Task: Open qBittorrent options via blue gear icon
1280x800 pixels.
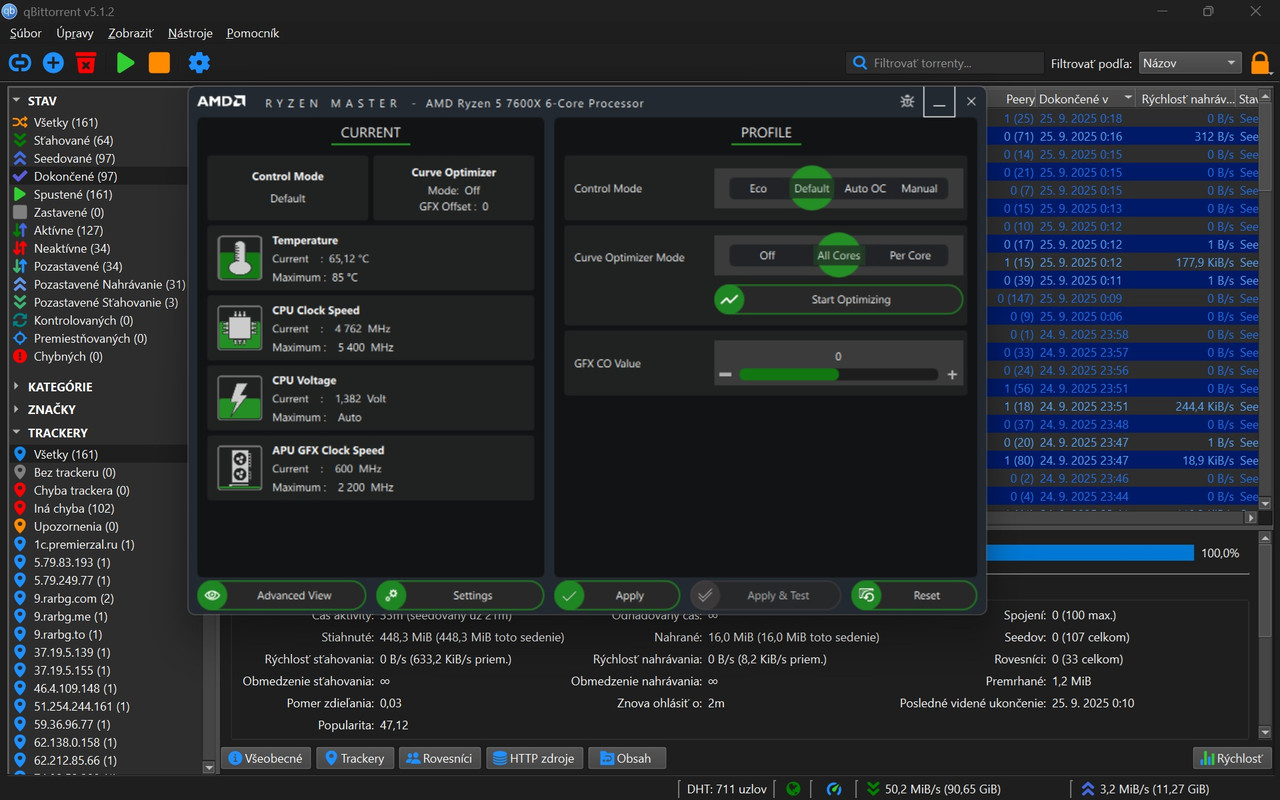Action: click(199, 63)
